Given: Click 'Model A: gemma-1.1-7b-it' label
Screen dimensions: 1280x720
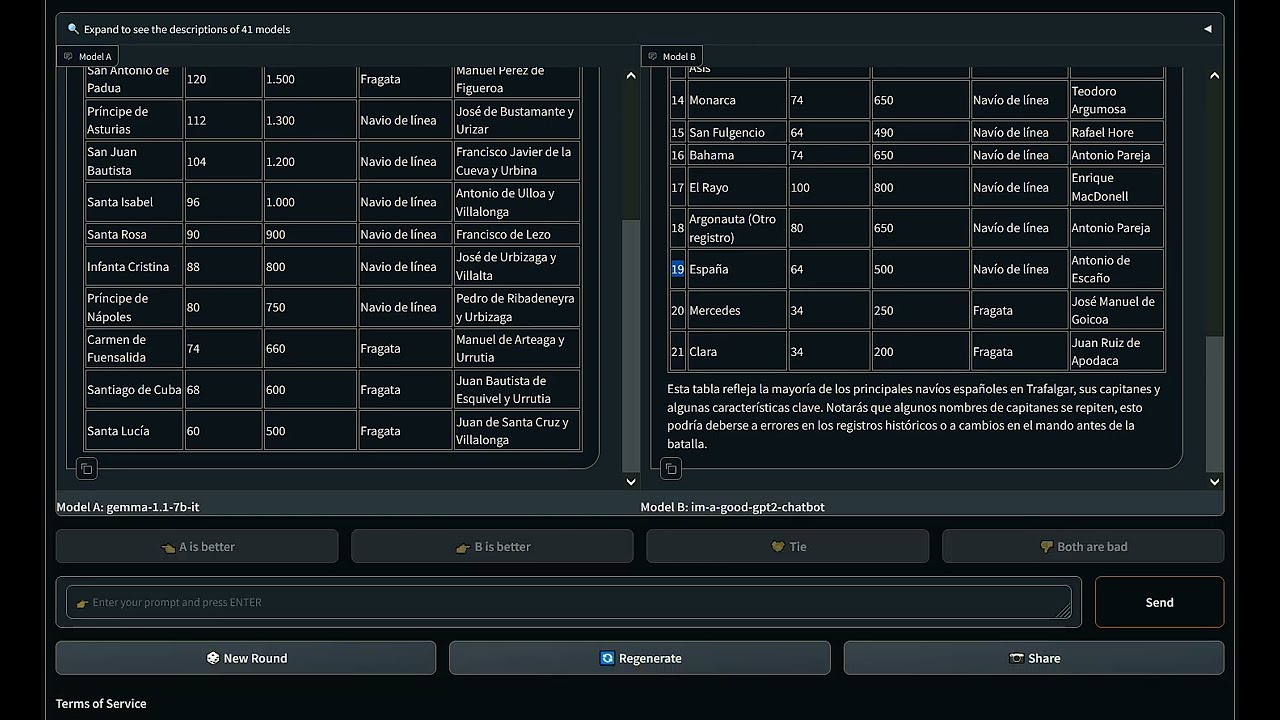Looking at the screenshot, I should pos(128,507).
